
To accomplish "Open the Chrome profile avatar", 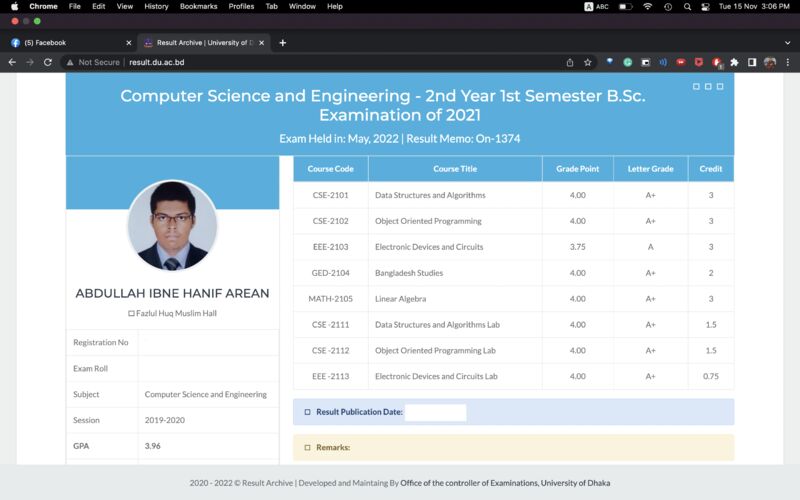I will [x=770, y=62].
